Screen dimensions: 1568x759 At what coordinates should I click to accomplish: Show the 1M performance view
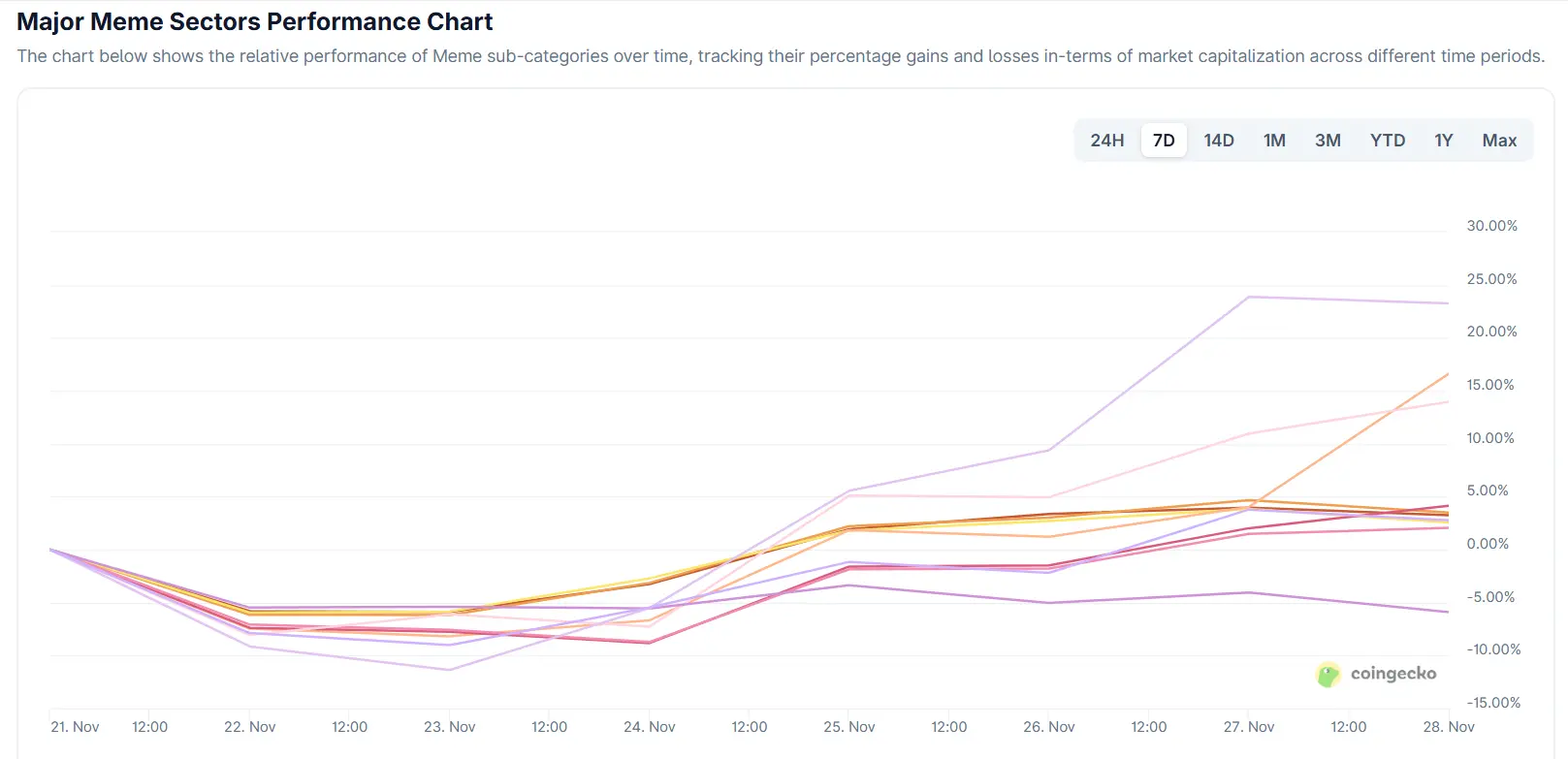(1274, 141)
